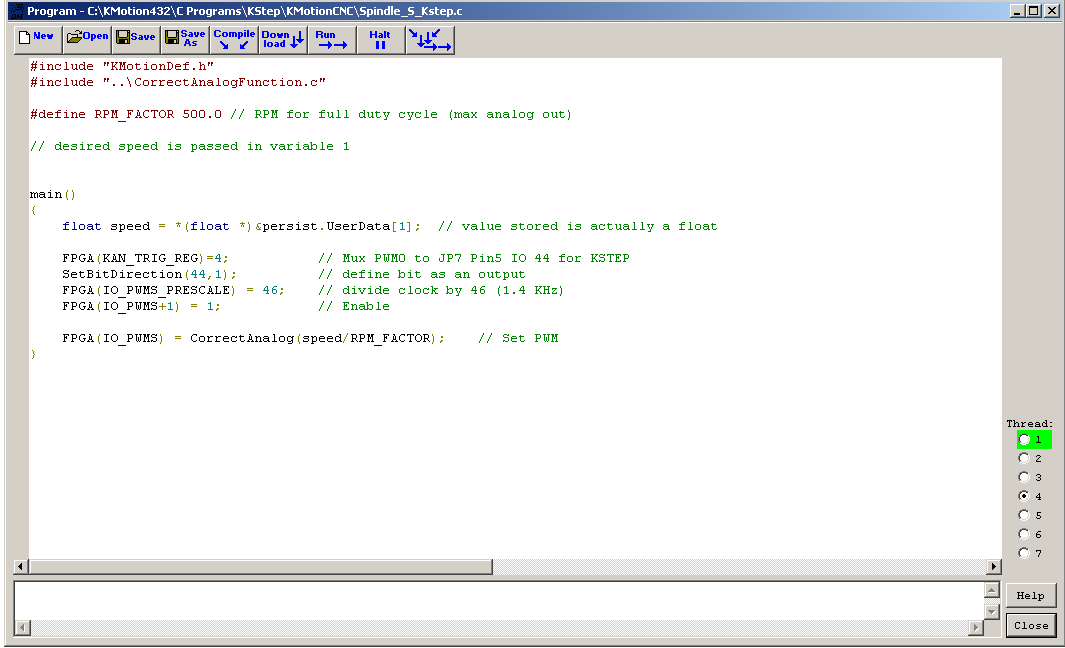The width and height of the screenshot is (1065, 648).
Task: Click compile, download and run button
Action: click(x=430, y=39)
